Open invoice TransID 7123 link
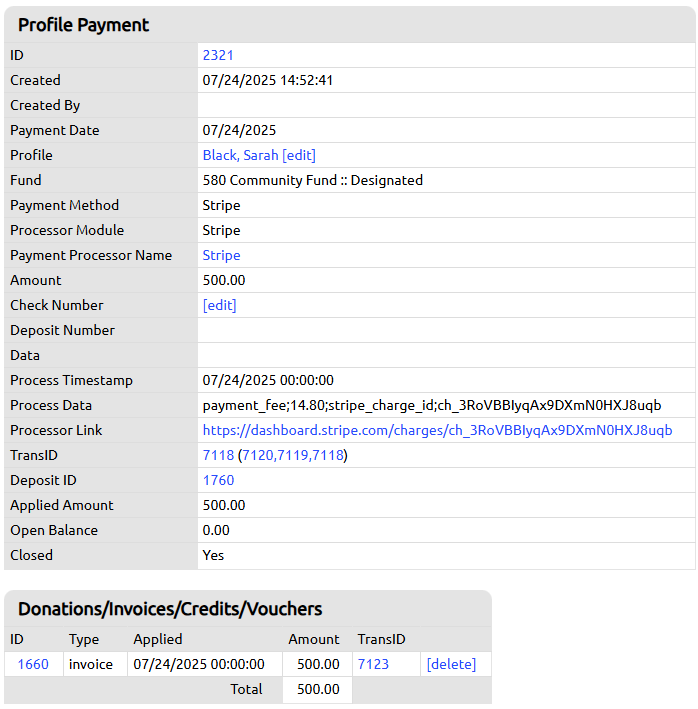Screen dimensions: 698x709 [x=373, y=664]
